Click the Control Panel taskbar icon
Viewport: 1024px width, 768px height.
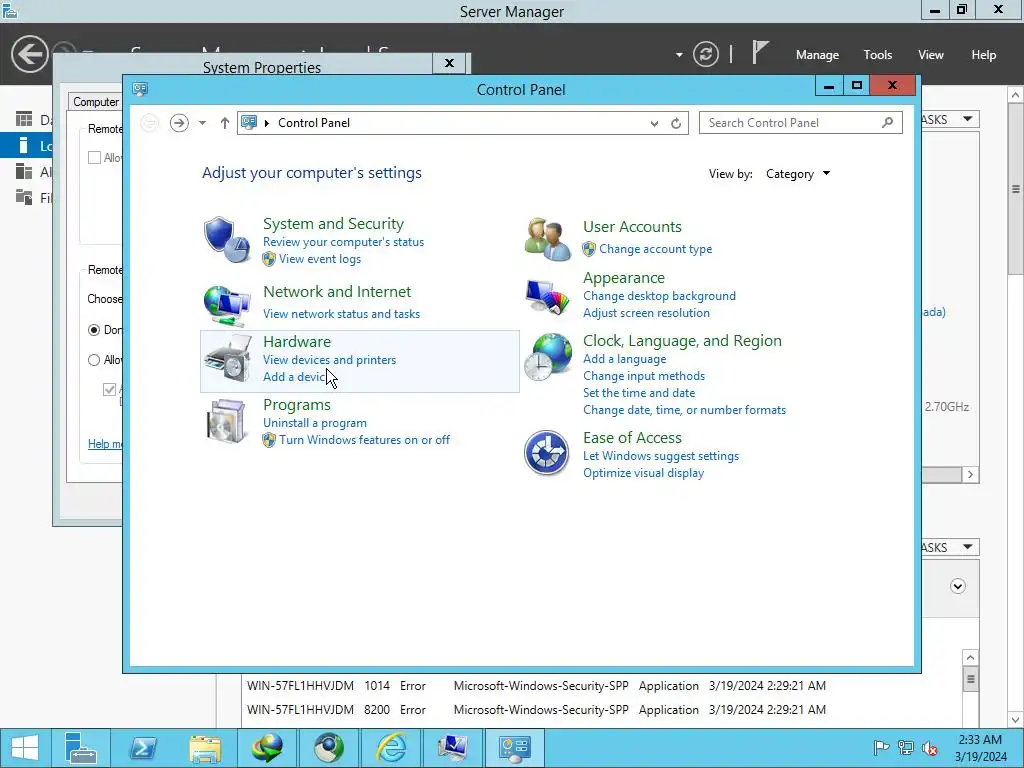pyautogui.click(x=515, y=748)
